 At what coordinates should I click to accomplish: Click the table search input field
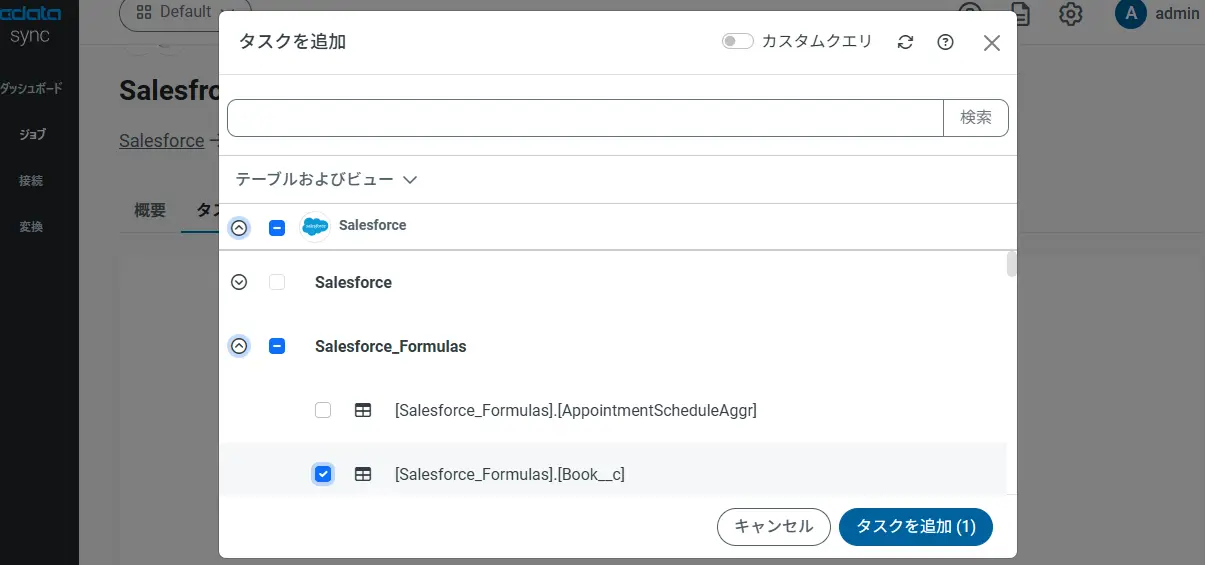click(585, 118)
